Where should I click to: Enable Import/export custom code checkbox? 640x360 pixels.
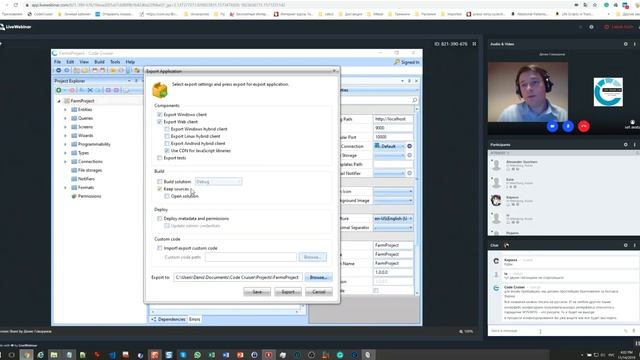(x=160, y=248)
